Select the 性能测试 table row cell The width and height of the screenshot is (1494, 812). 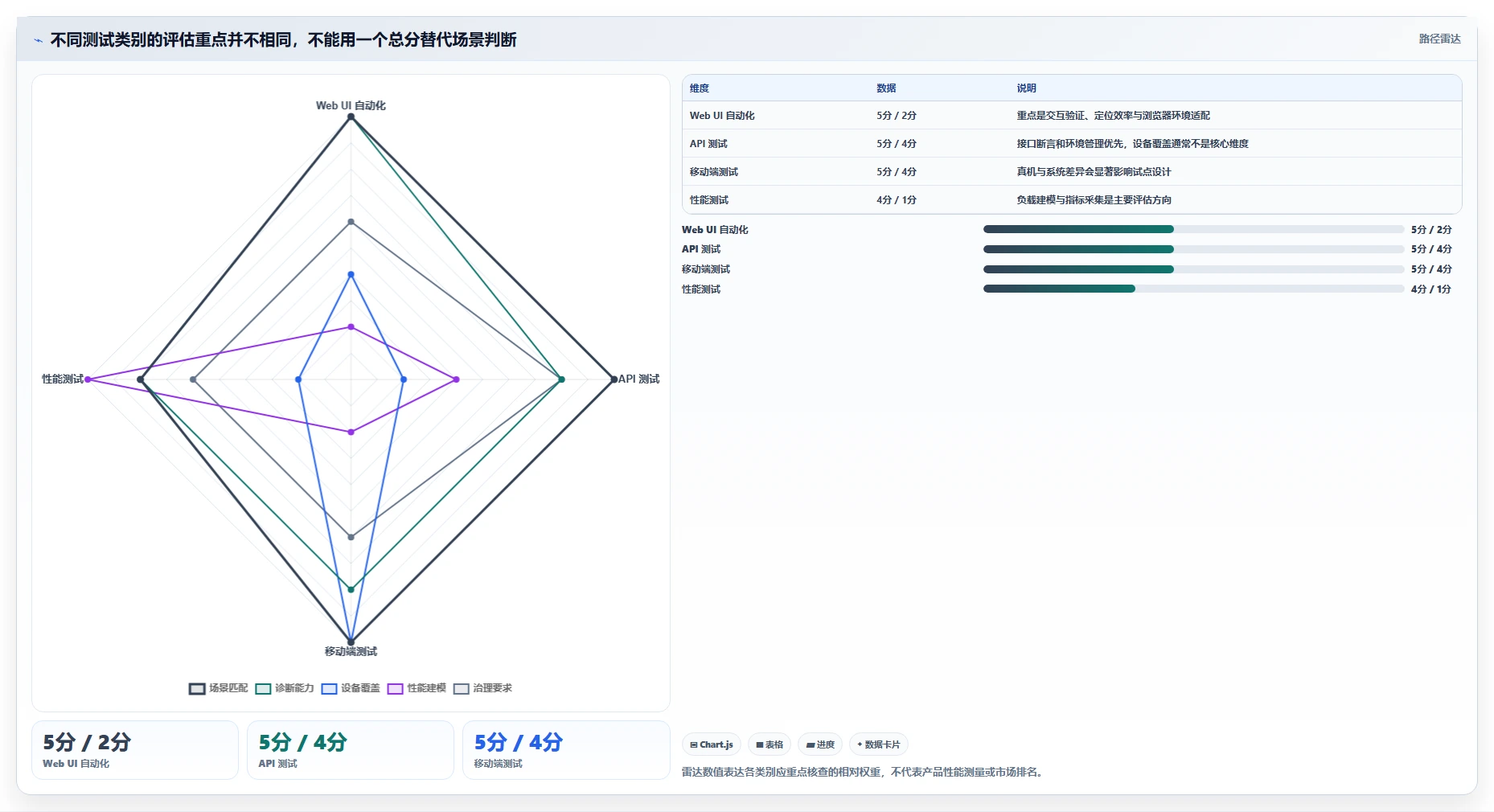[709, 200]
